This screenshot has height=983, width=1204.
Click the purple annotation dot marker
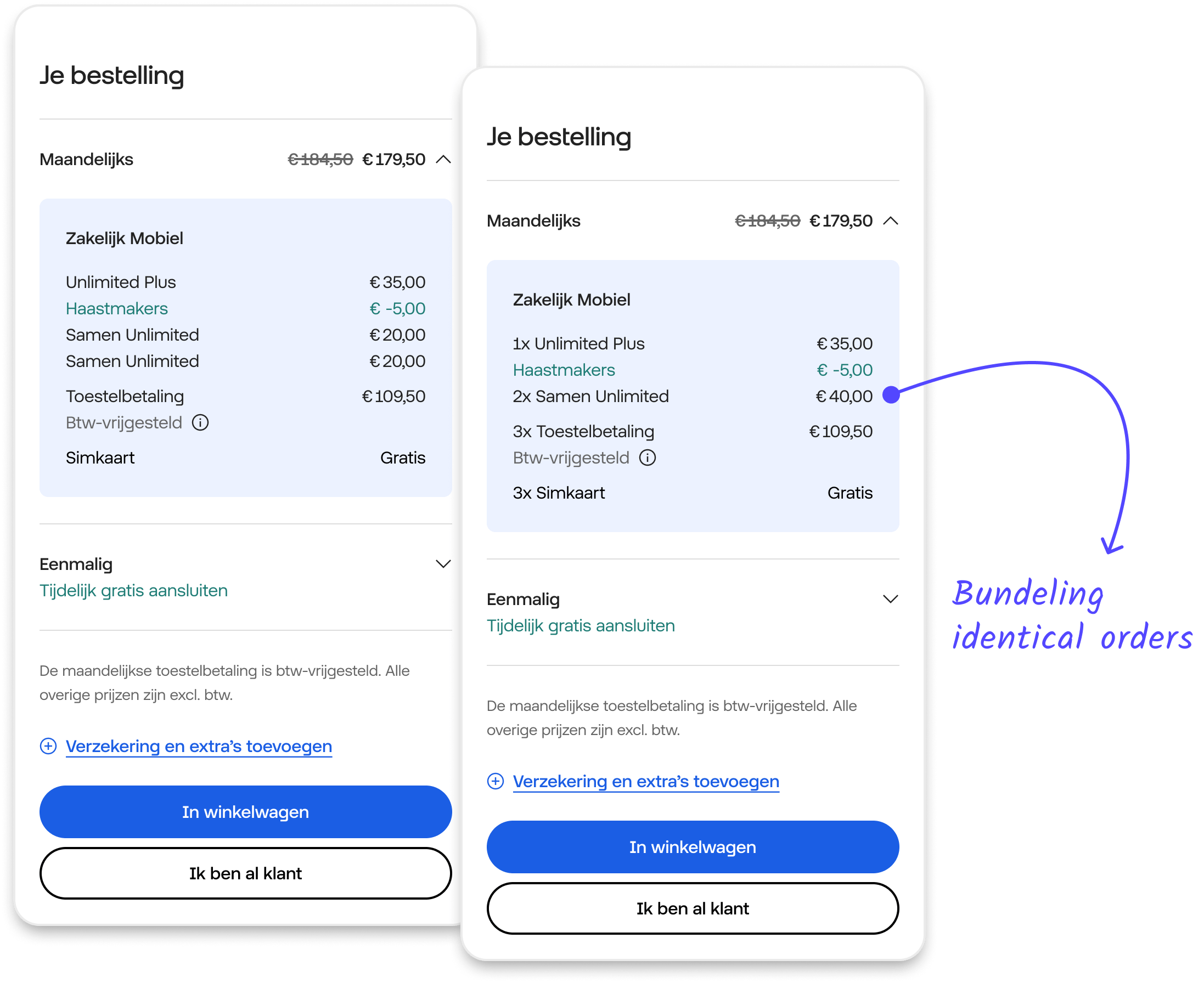pos(891,394)
